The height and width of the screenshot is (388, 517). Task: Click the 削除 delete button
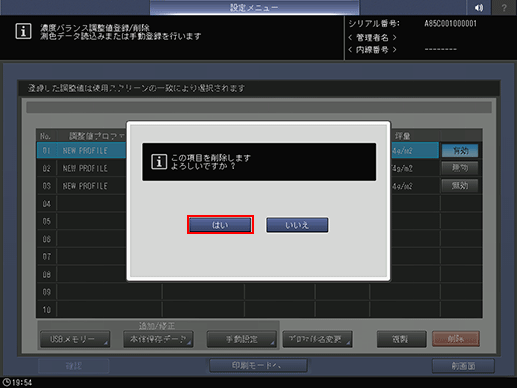pyautogui.click(x=456, y=339)
